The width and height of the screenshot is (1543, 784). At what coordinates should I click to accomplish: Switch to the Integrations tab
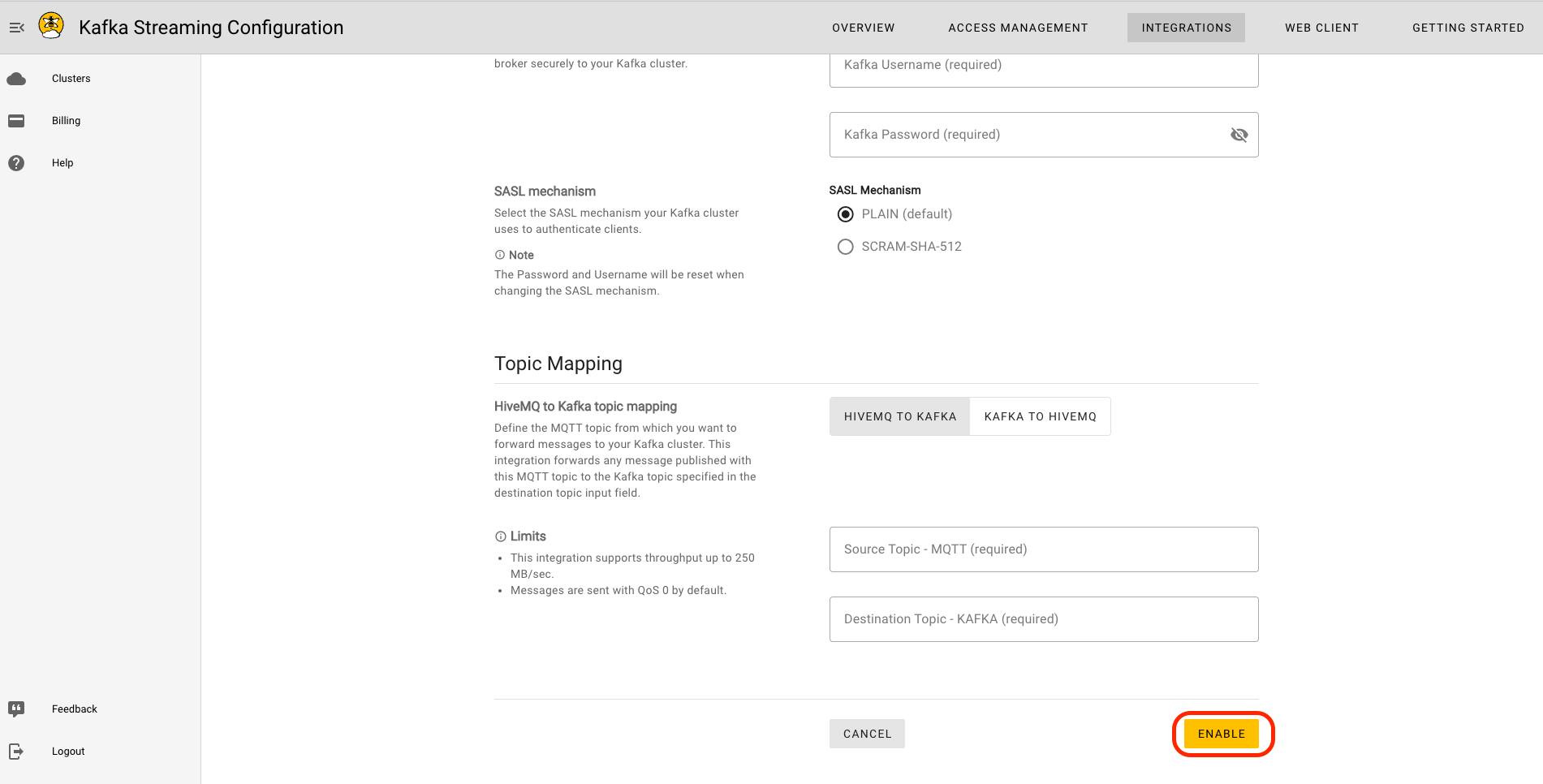coord(1186,28)
